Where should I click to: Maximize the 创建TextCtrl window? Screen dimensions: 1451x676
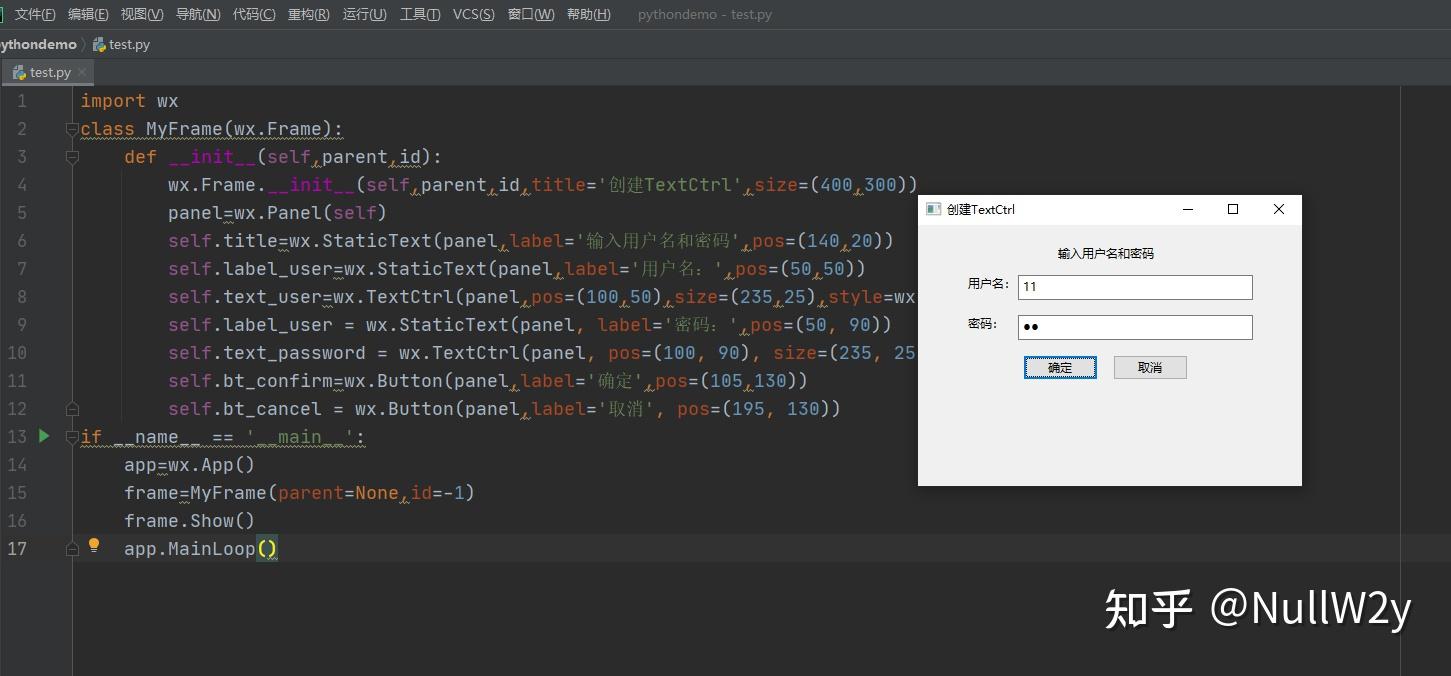1233,209
